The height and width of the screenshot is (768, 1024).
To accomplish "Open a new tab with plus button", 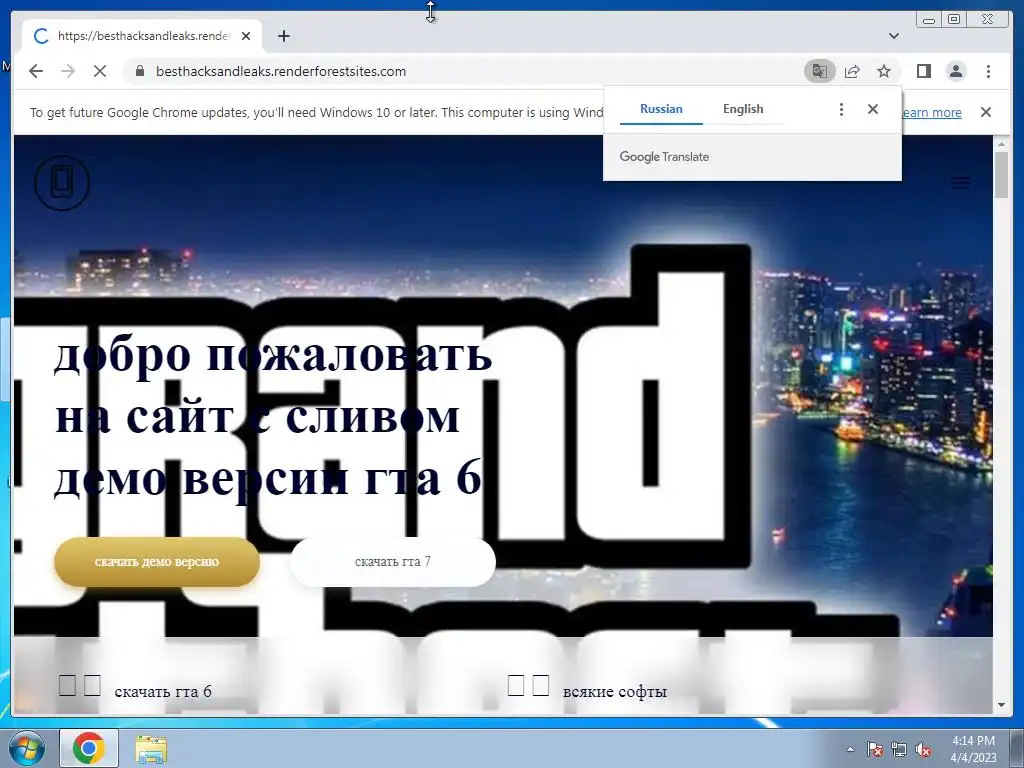I will click(x=283, y=36).
